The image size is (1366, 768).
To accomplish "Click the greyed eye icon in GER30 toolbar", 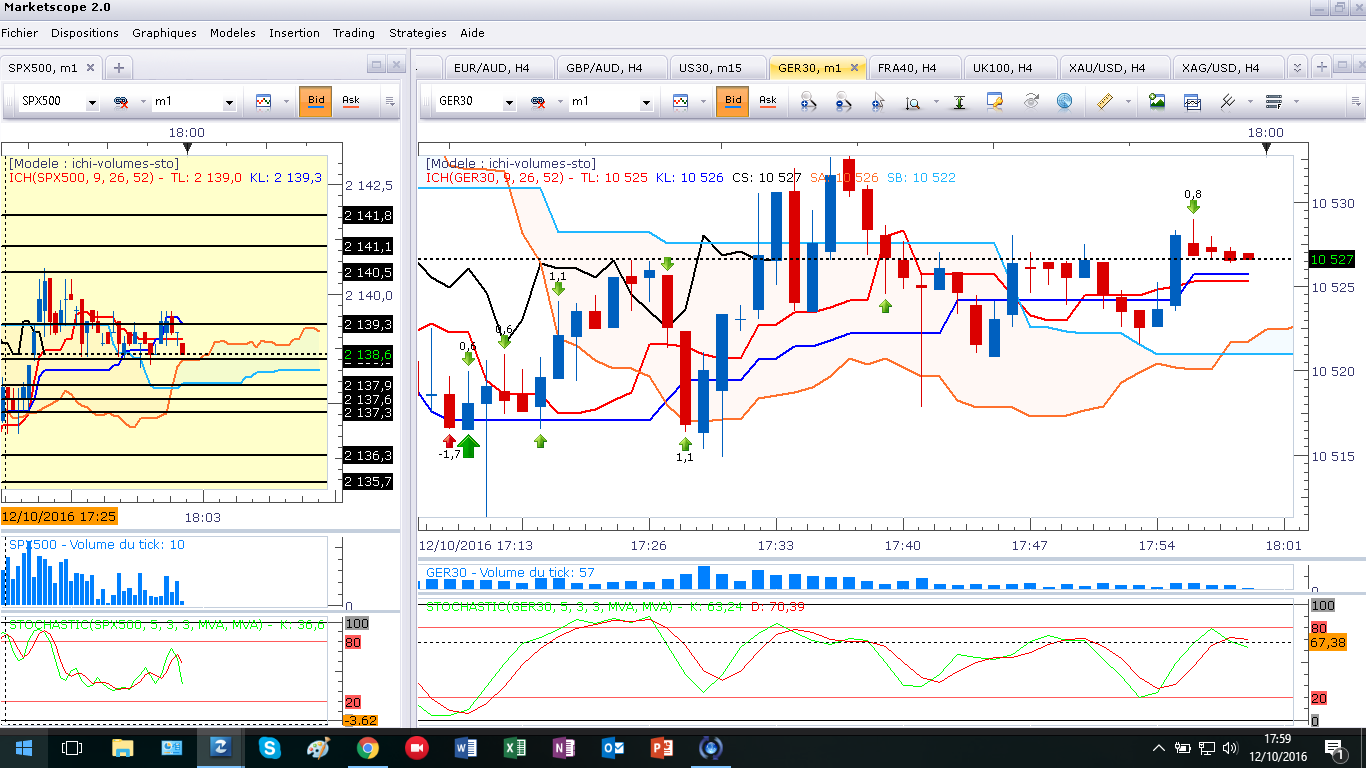I will (x=1031, y=101).
